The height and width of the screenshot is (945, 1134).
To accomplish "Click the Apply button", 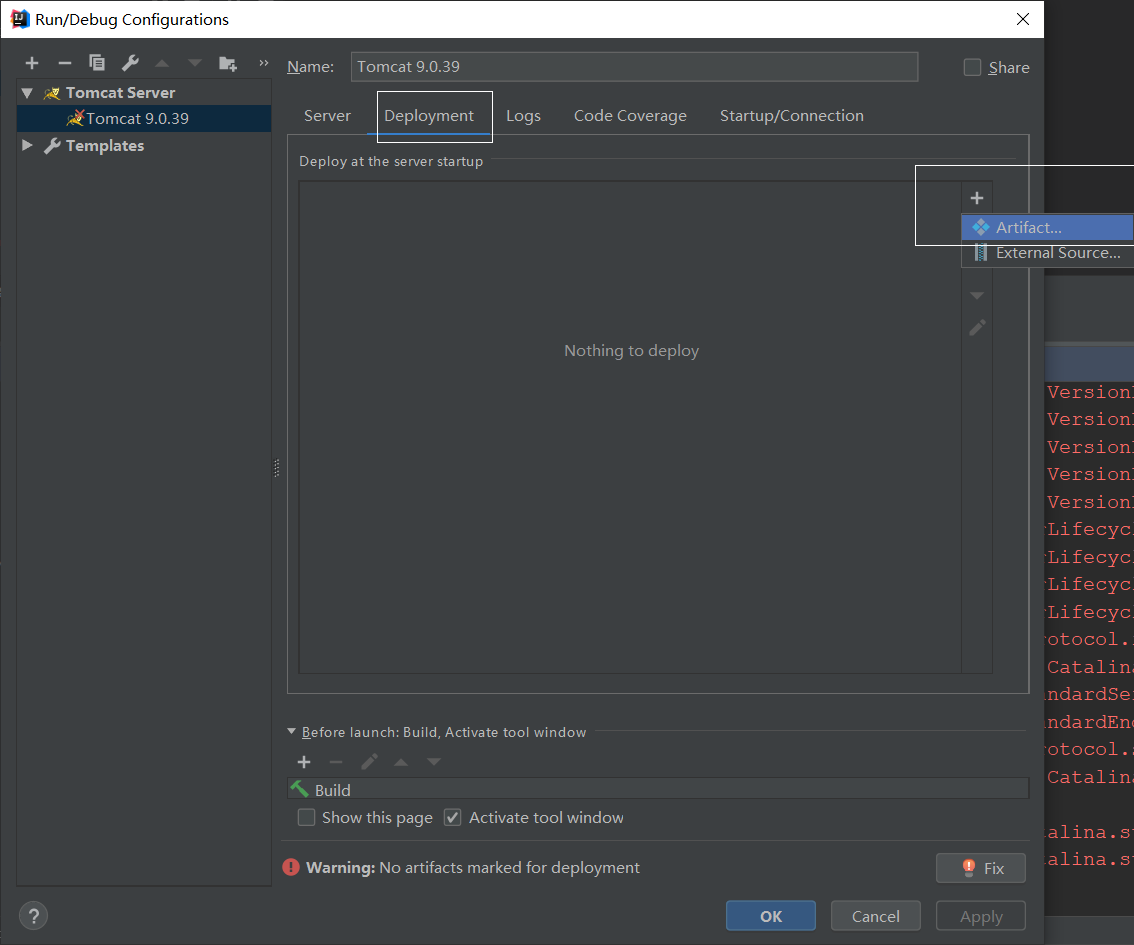I will [x=981, y=916].
